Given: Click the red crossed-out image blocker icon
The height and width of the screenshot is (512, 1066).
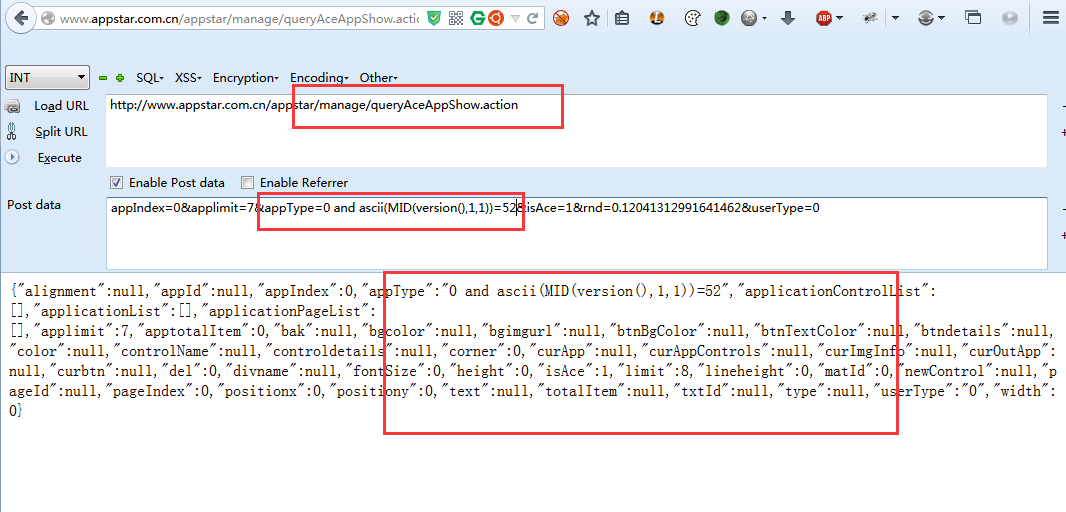Looking at the screenshot, I should tap(561, 19).
